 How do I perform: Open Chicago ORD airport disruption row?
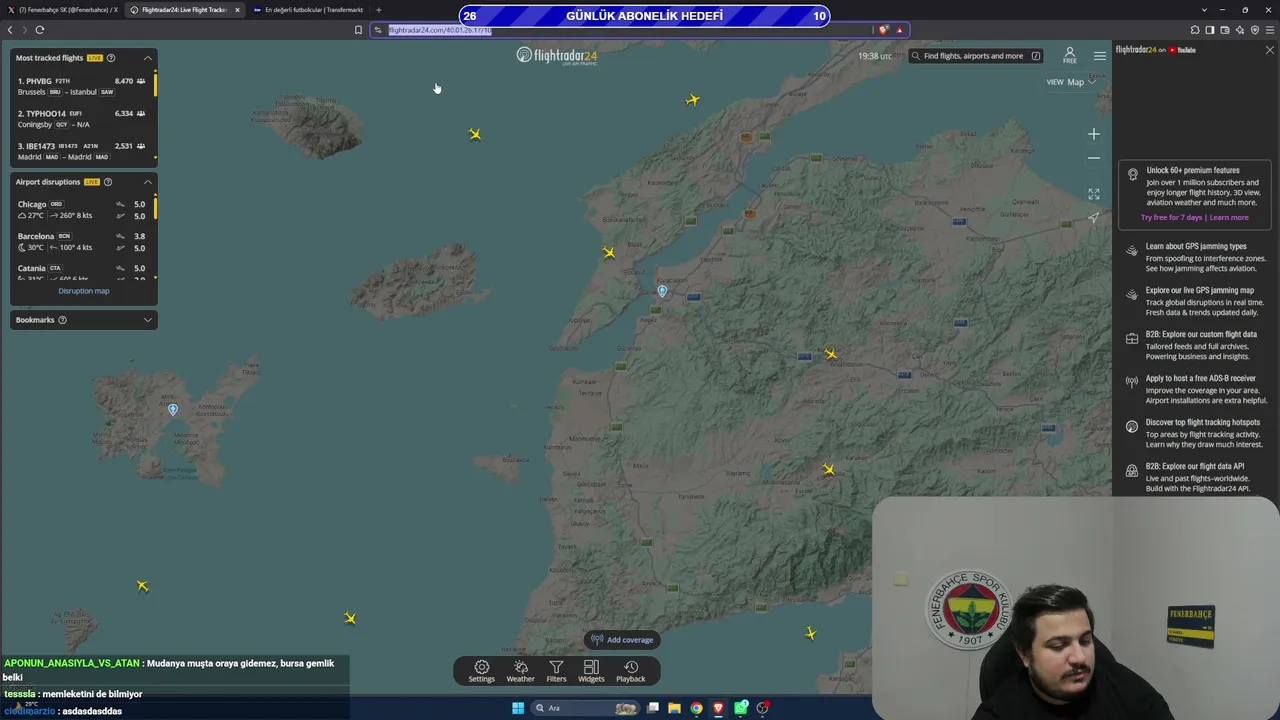[x=82, y=210]
